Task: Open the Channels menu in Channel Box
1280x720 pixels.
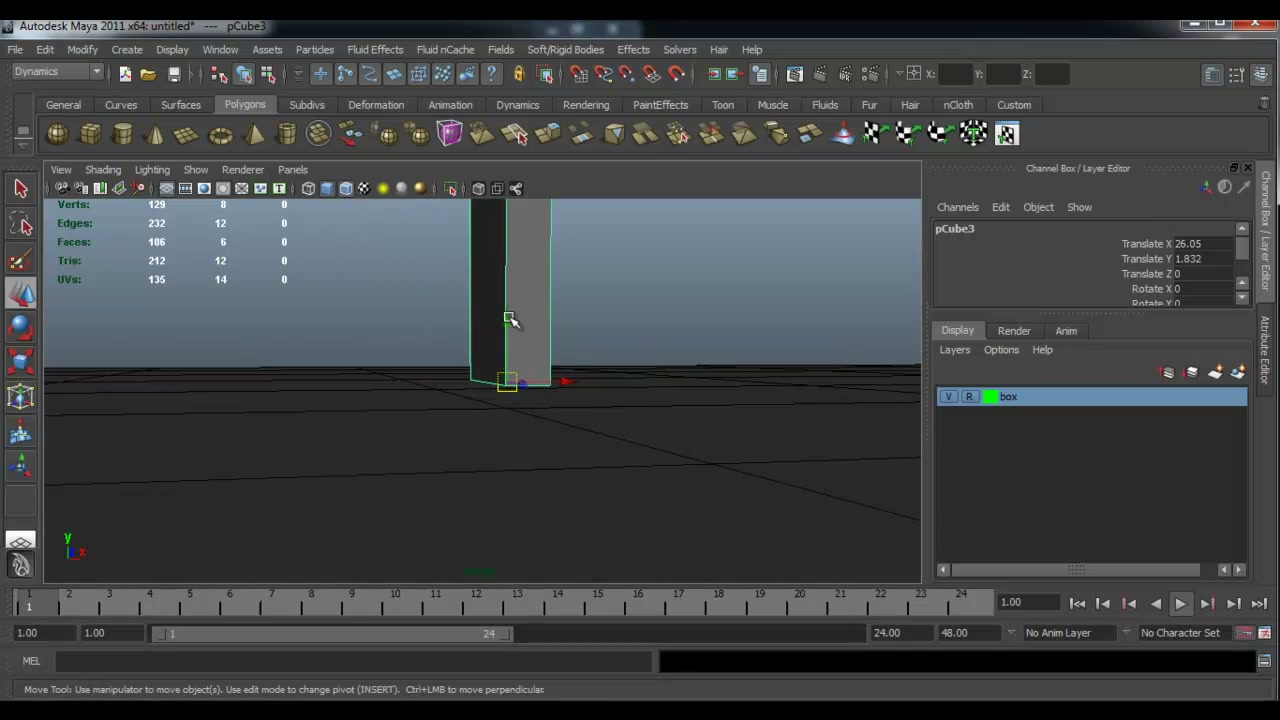Action: (x=958, y=207)
